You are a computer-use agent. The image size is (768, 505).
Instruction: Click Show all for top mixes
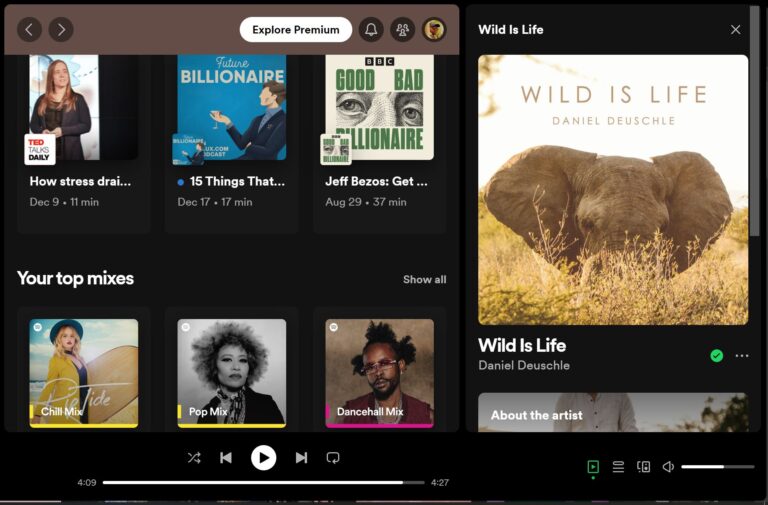[424, 279]
